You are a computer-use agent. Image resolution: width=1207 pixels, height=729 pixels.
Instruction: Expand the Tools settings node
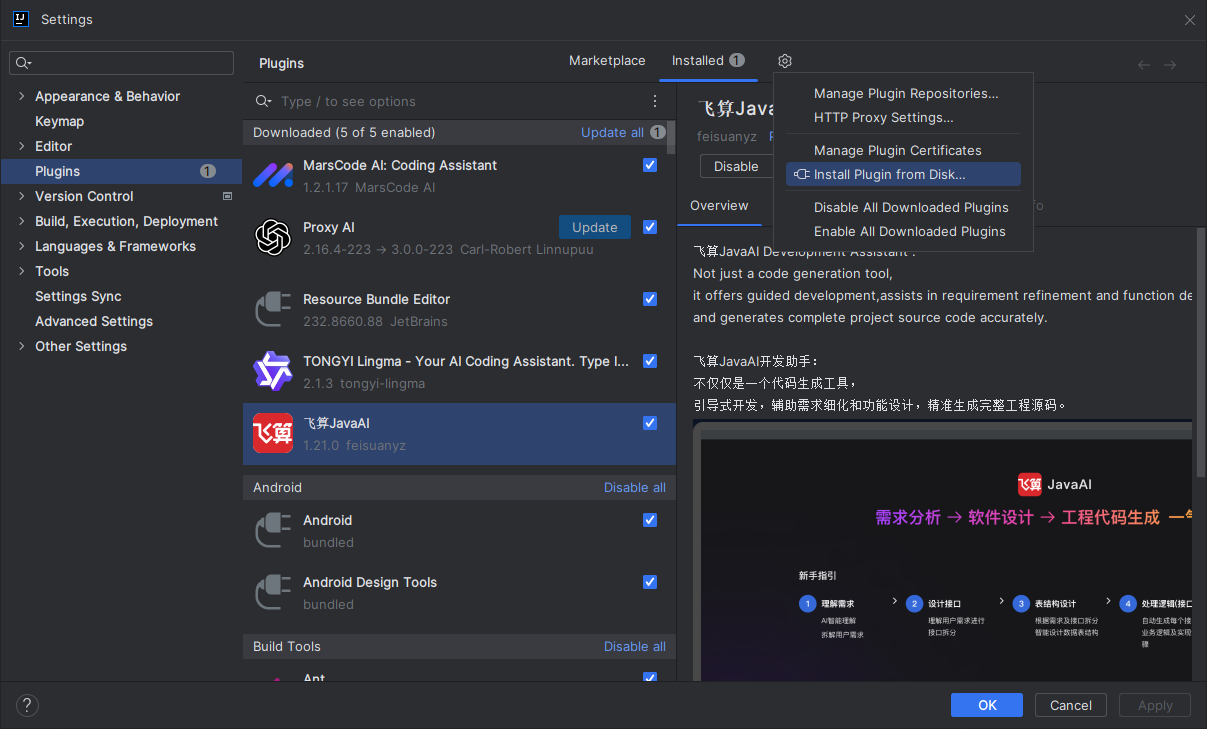point(22,271)
